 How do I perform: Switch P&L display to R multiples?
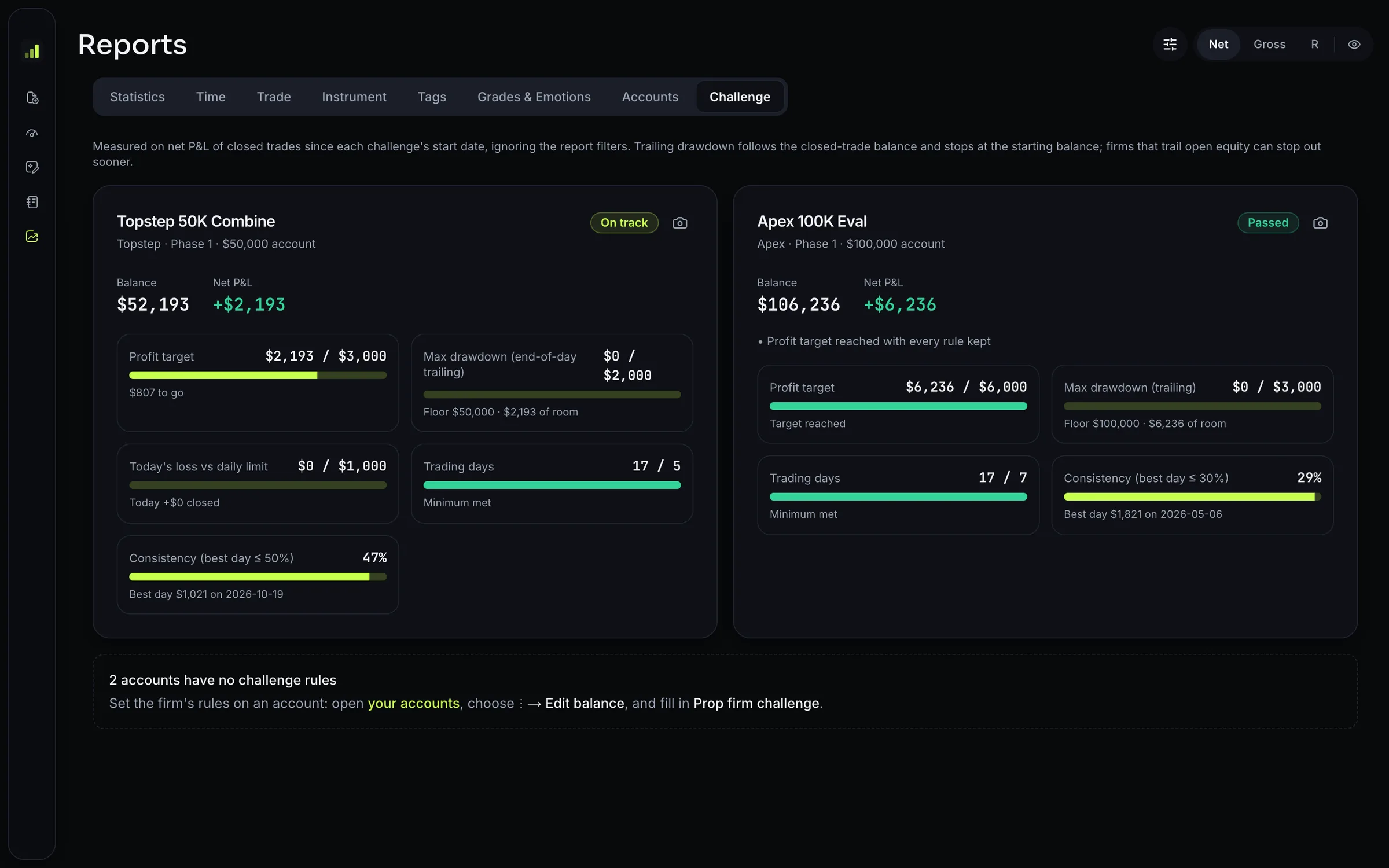pyautogui.click(x=1314, y=45)
